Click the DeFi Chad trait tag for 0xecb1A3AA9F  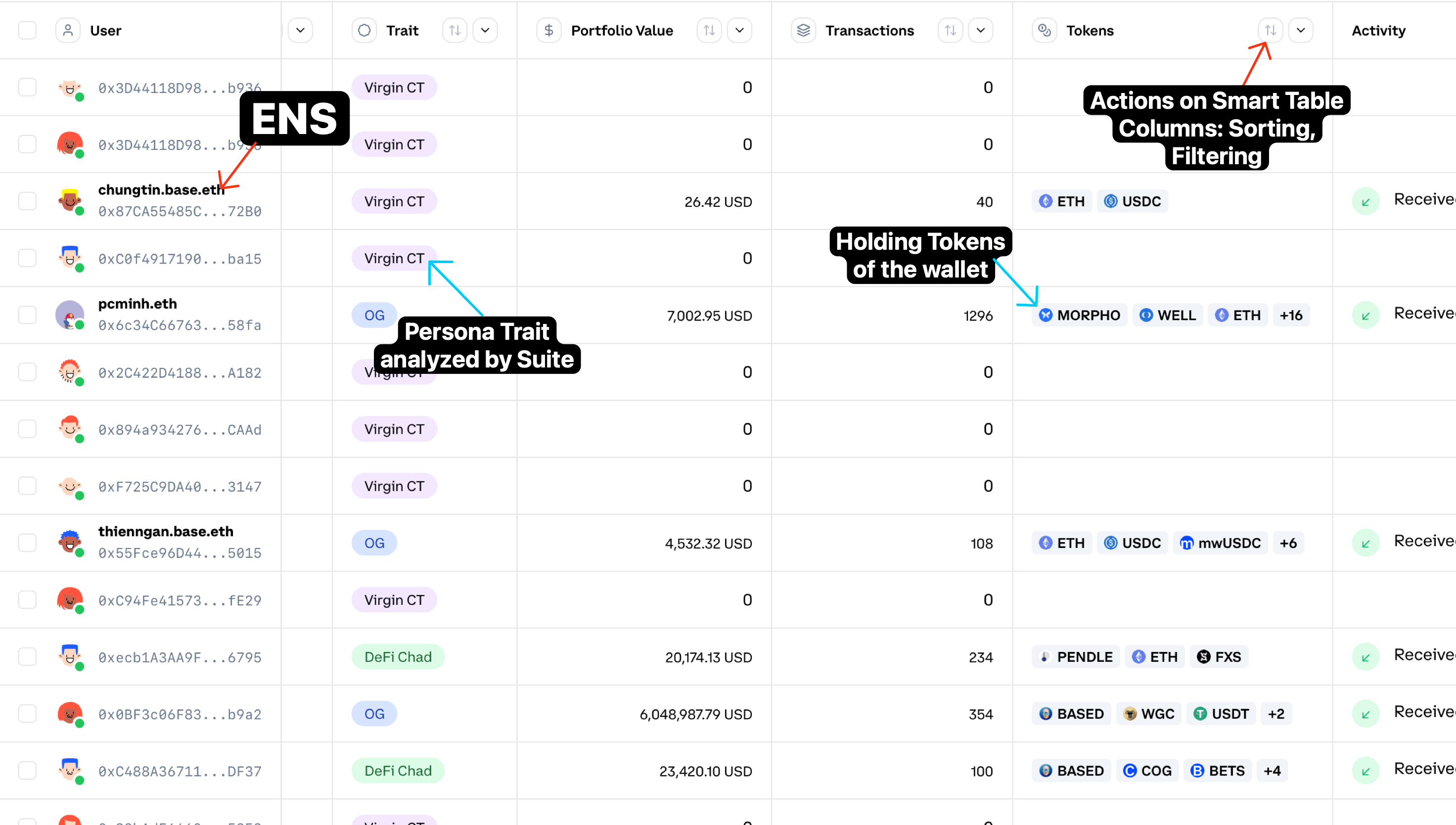(x=398, y=657)
